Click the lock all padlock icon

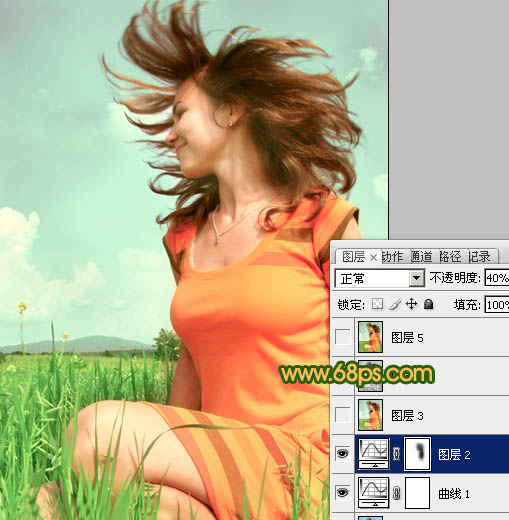pos(429,304)
